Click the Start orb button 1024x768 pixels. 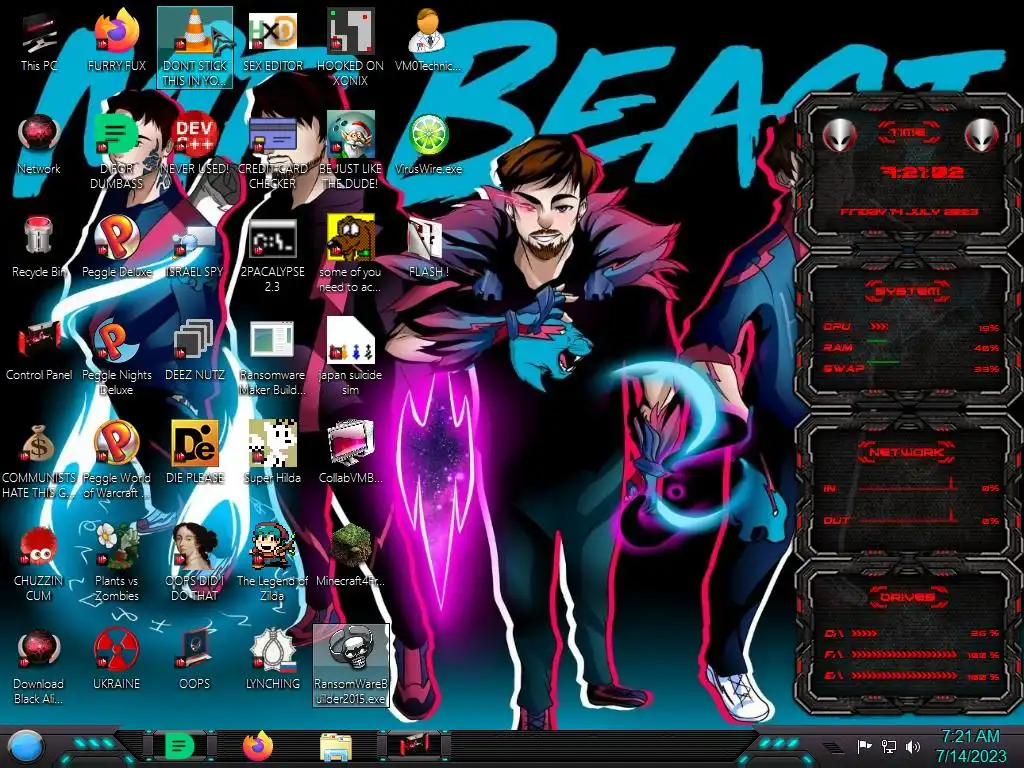[25, 747]
